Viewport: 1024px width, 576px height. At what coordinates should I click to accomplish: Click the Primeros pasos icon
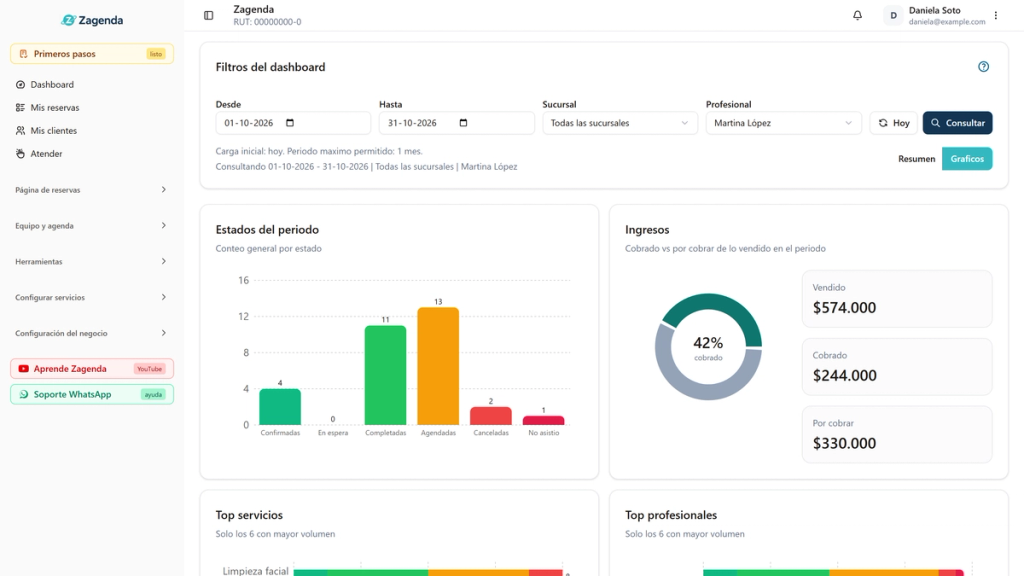(24, 54)
